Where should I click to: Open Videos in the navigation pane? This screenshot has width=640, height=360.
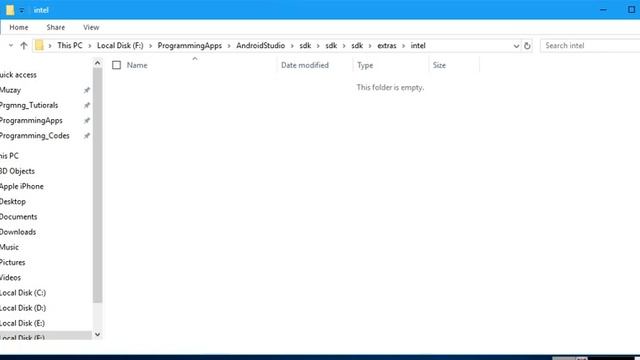click(x=11, y=278)
